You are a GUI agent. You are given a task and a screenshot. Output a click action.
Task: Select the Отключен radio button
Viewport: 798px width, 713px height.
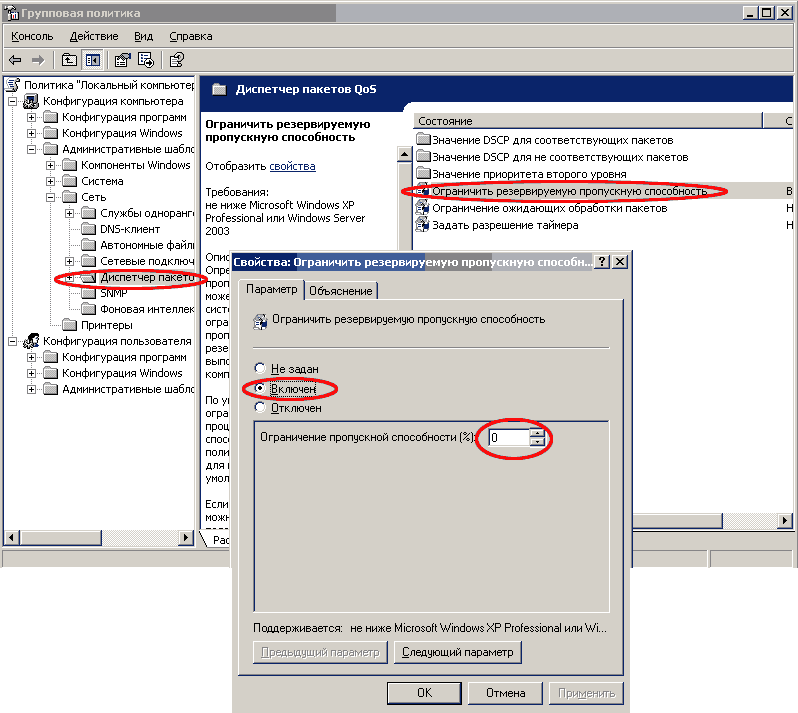(260, 407)
